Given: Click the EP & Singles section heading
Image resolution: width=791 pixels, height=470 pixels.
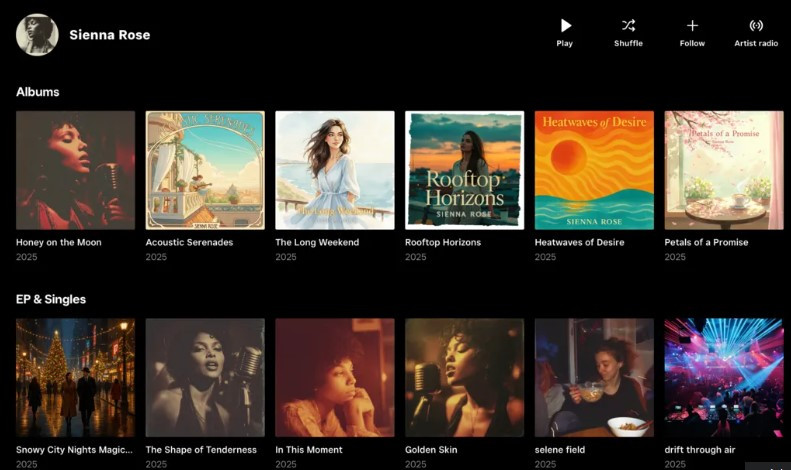Looking at the screenshot, I should point(51,300).
